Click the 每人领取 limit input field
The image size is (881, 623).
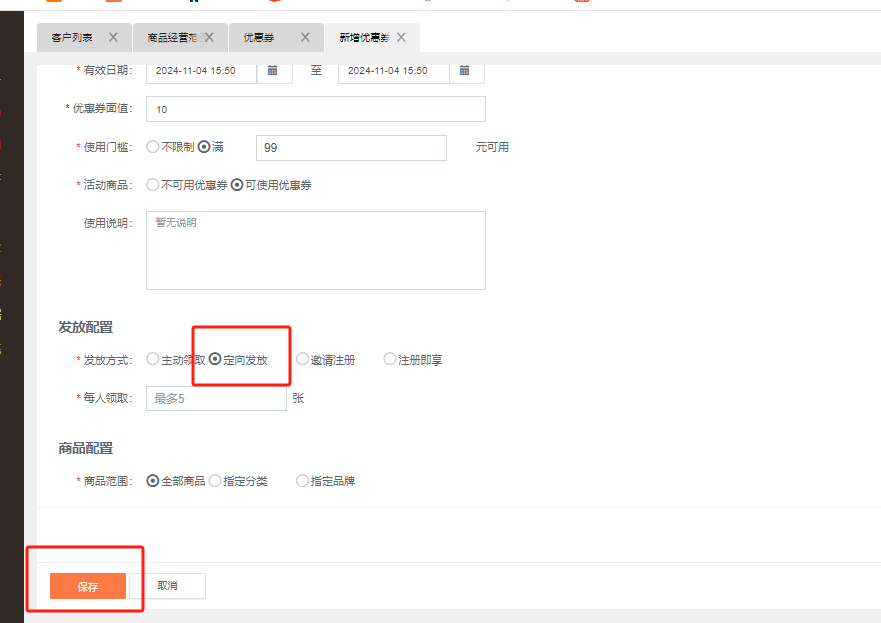point(216,398)
